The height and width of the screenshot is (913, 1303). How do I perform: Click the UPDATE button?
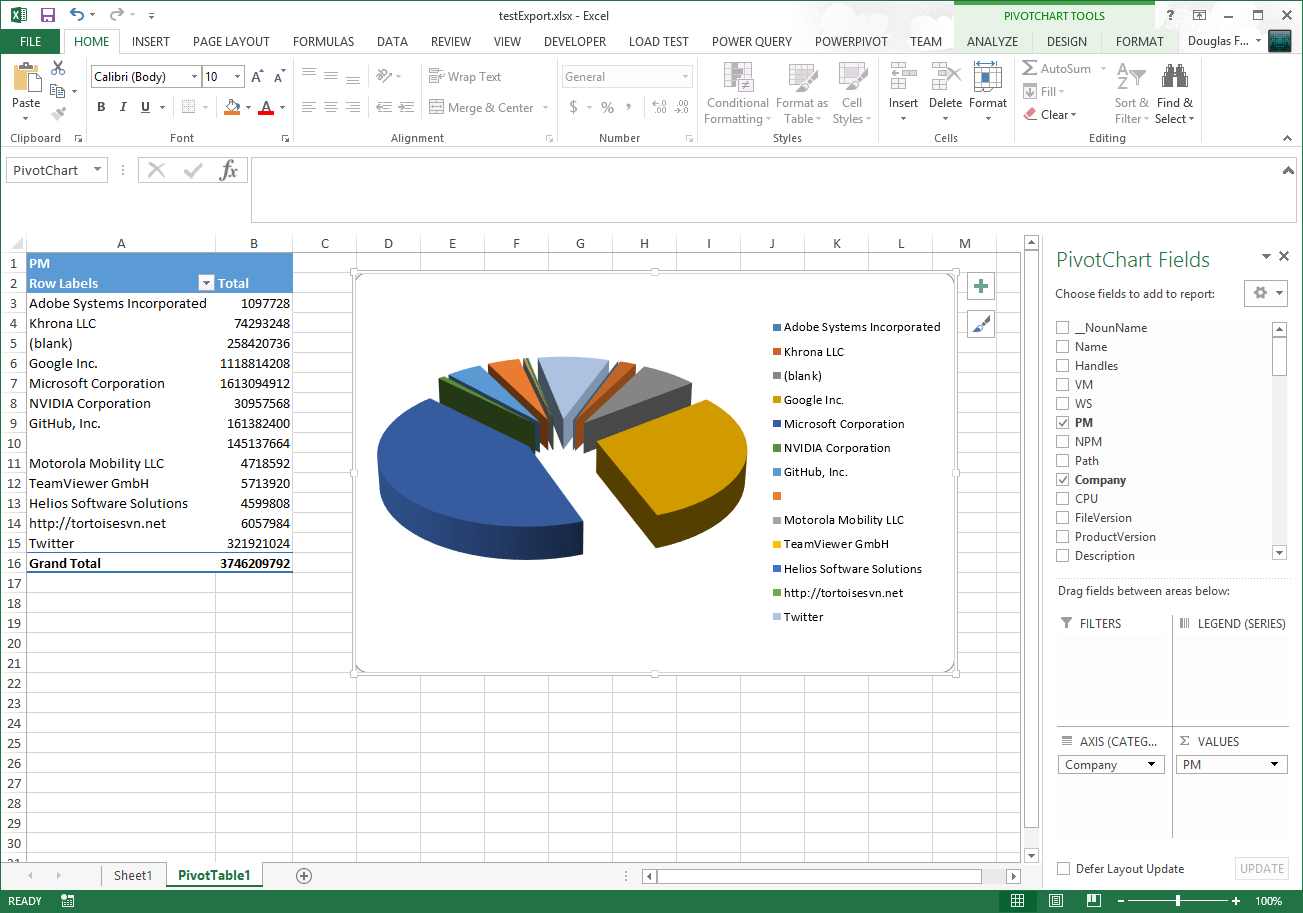pyautogui.click(x=1262, y=869)
